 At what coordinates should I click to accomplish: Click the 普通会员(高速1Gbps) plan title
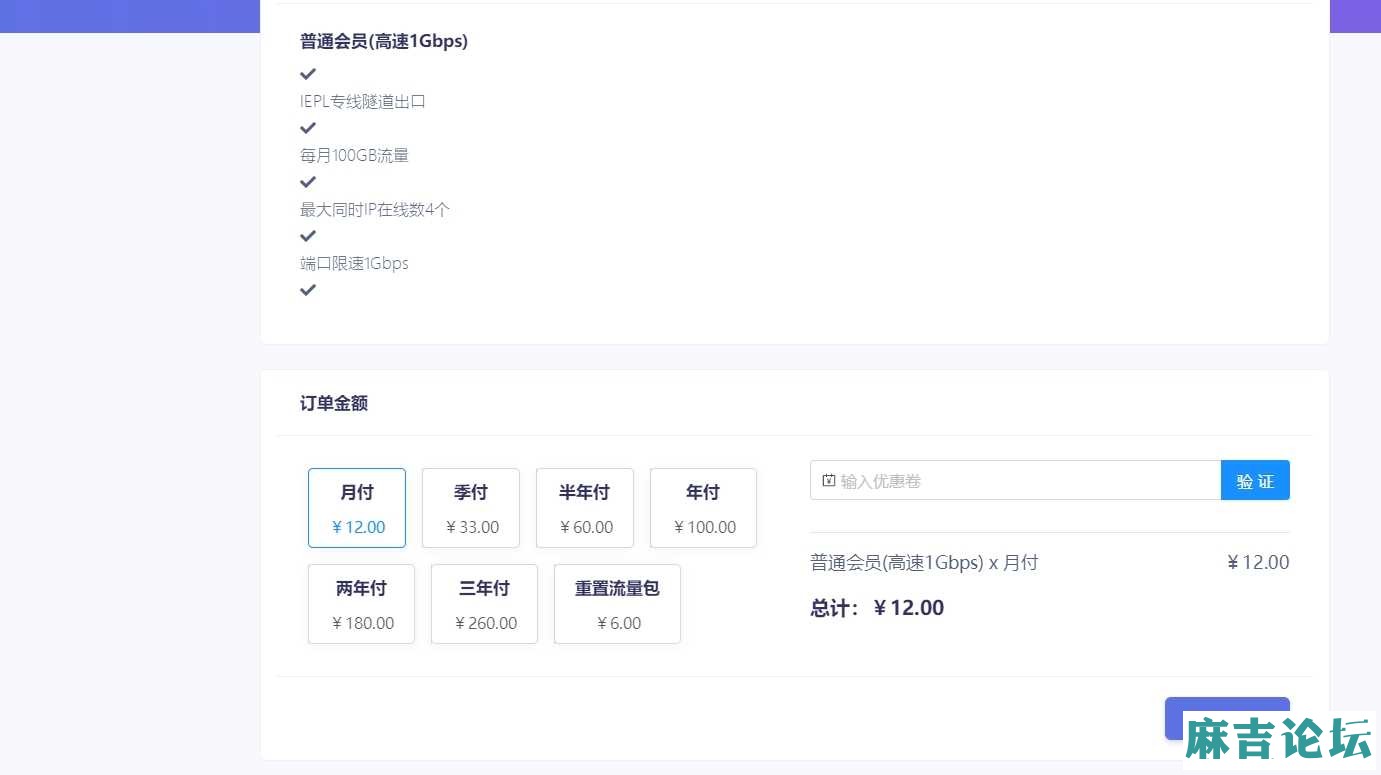[x=384, y=41]
